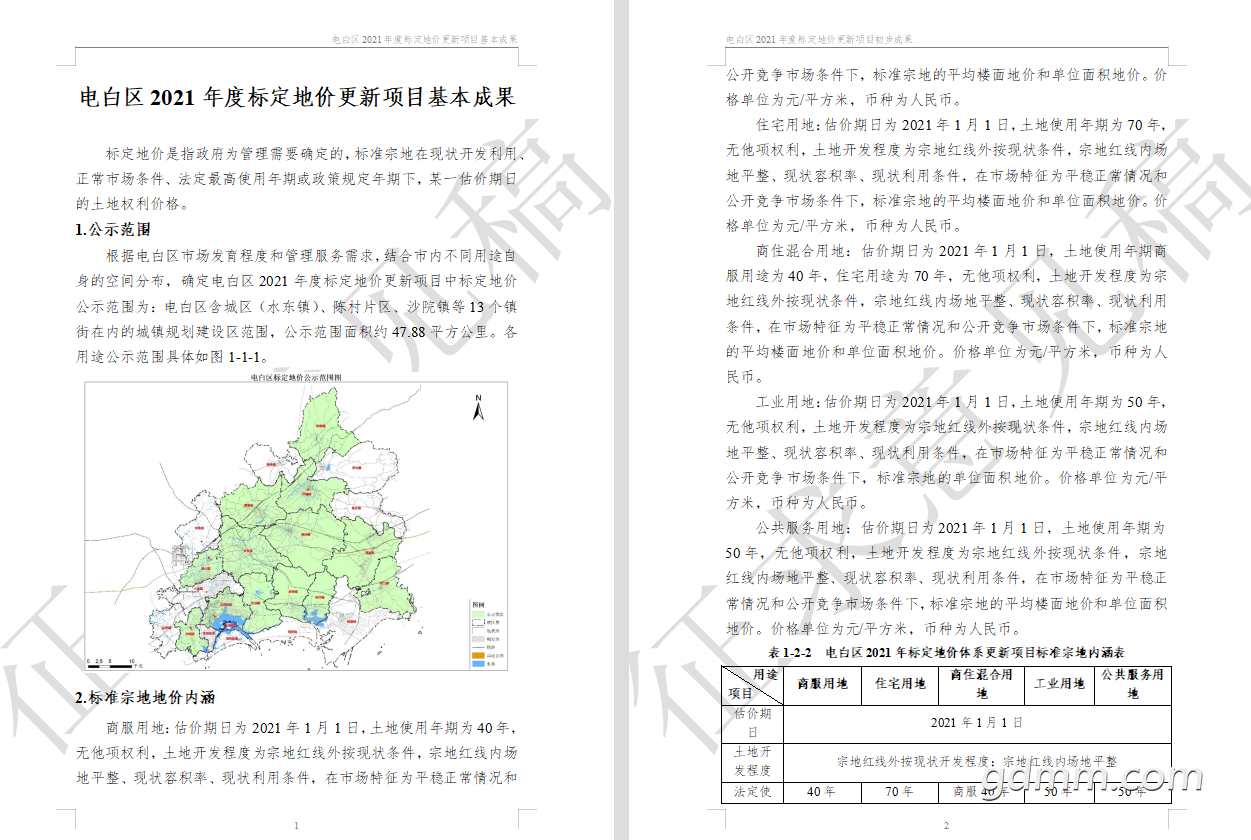This screenshot has height=840, width=1251.
Task: Click the heading 2.标准宗地地价内涵
Action: [145, 697]
